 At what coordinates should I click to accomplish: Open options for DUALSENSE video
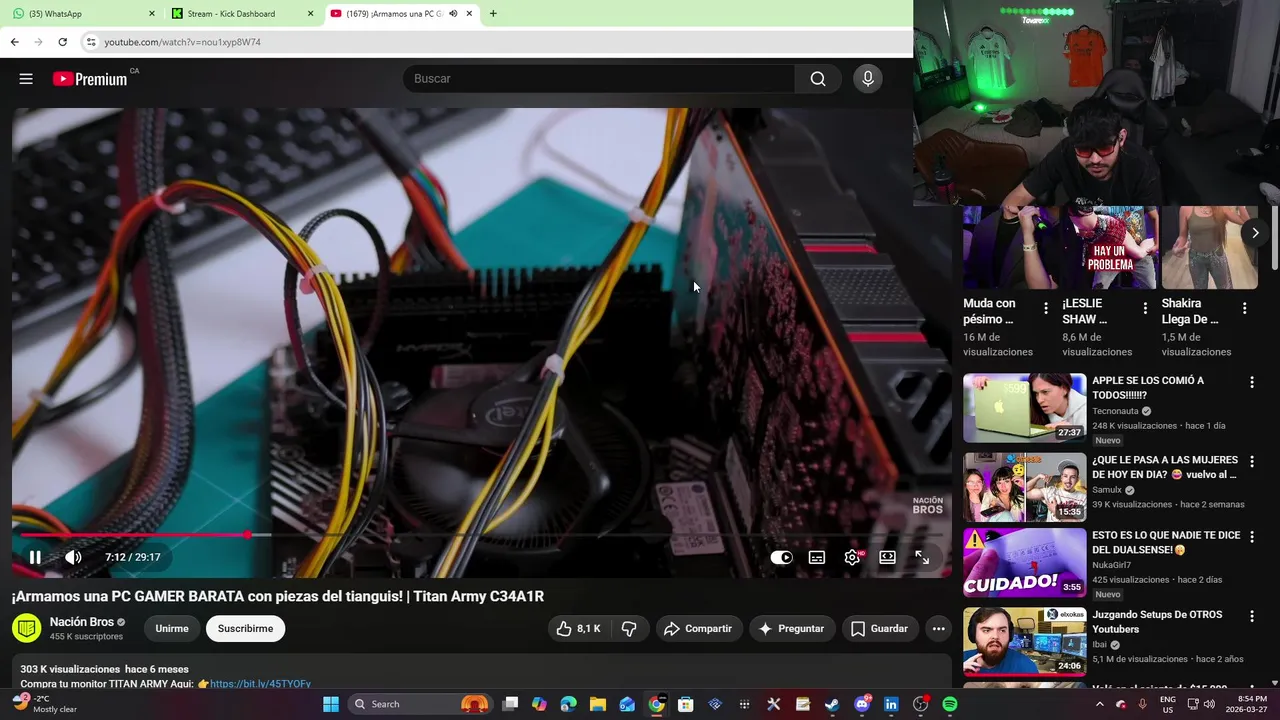[1252, 537]
